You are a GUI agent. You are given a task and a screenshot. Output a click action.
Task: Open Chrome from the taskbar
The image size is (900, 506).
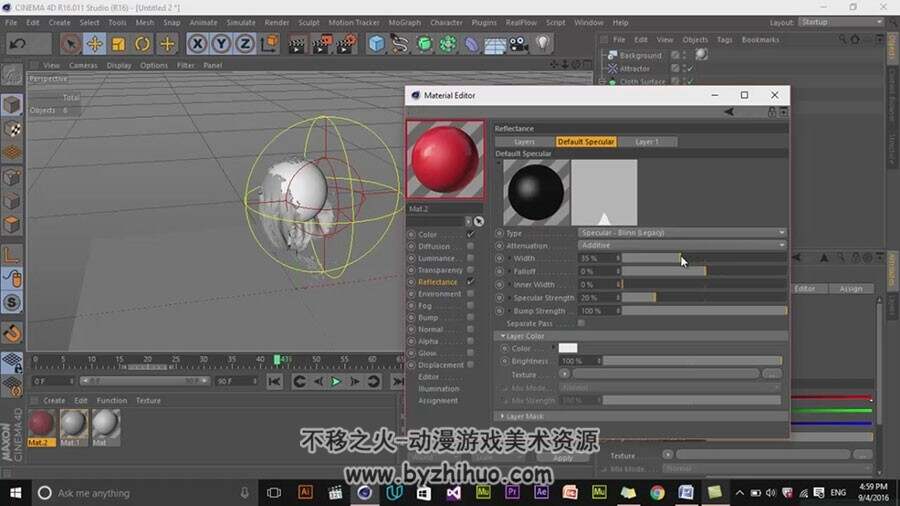pyautogui.click(x=657, y=492)
